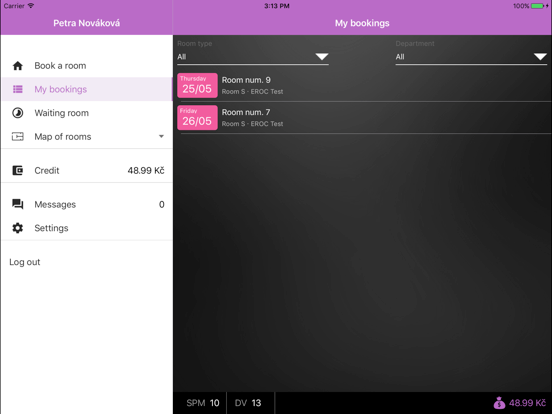Click the 48.99 Kč balance in bottom bar
552x414 pixels.
click(x=527, y=403)
